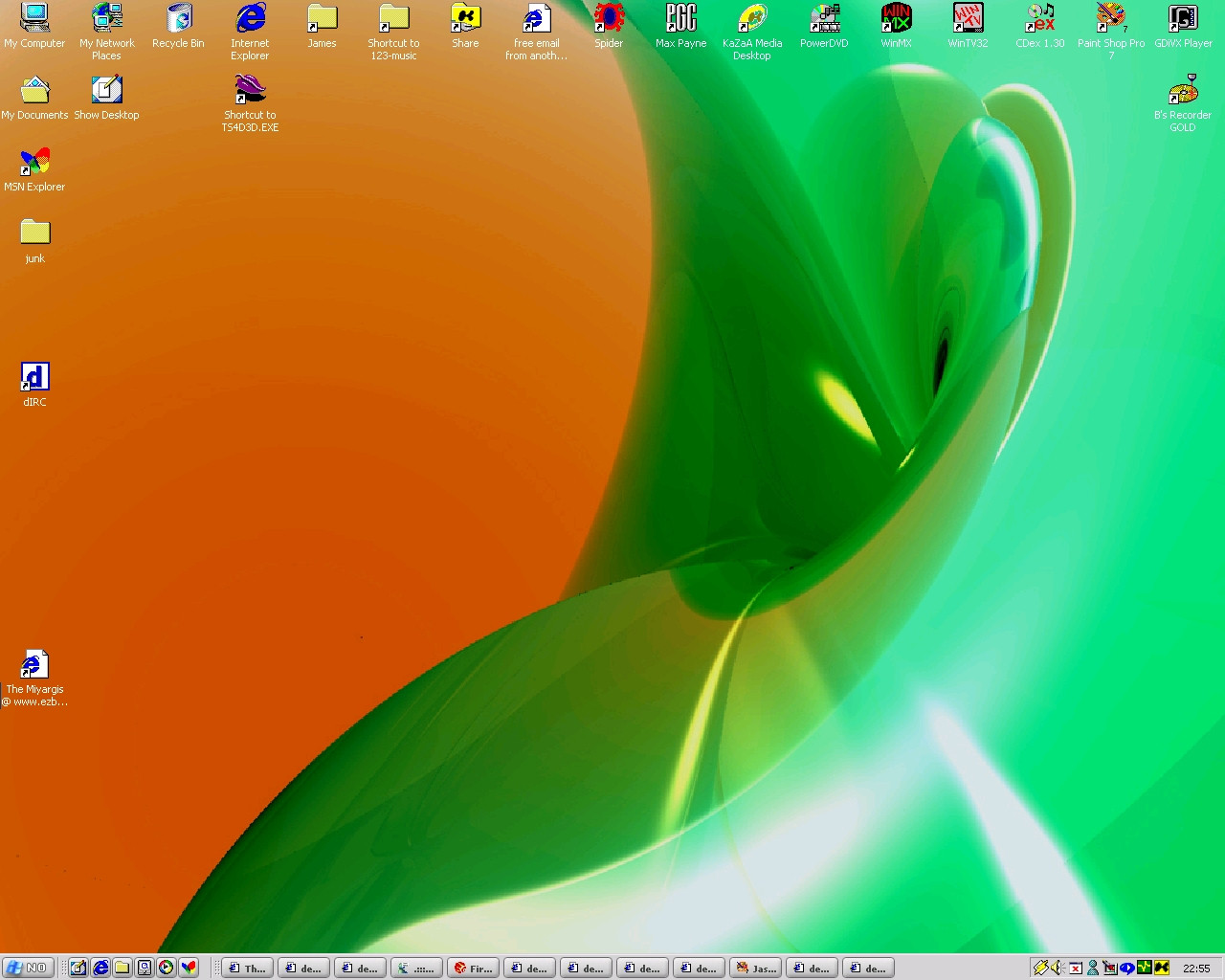Open the folder icon in Quick Launch
This screenshot has height=980, width=1225.
coord(122,968)
